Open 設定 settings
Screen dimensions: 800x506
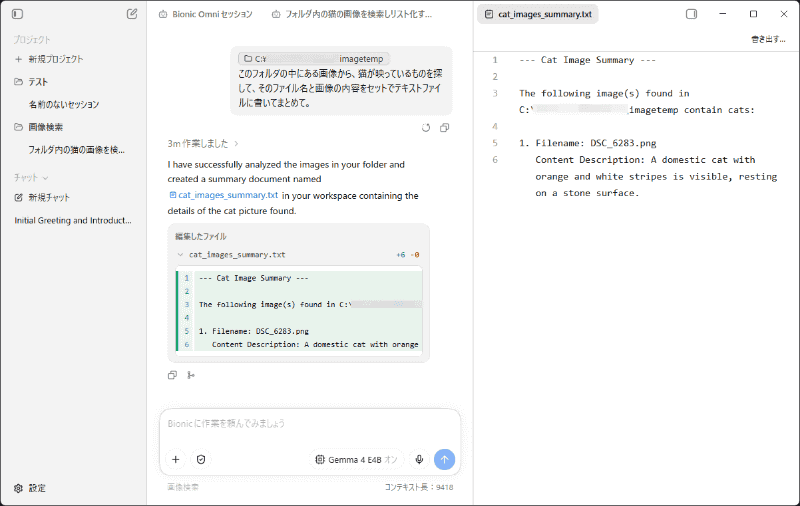pos(30,488)
